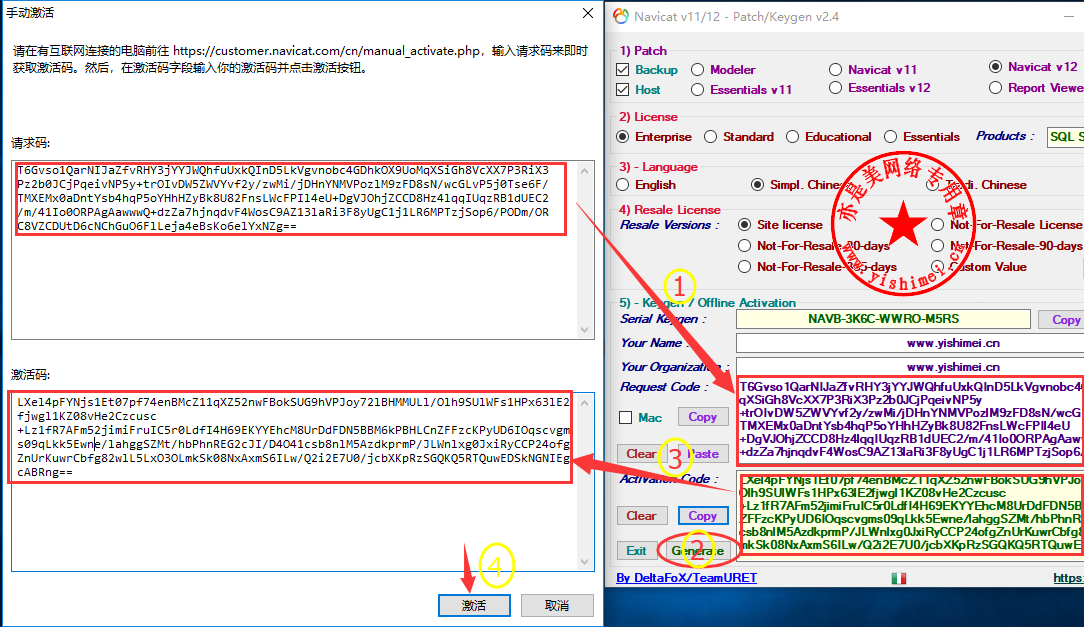Select the Enterprise license radio
The image size is (1084, 627).
[x=623, y=137]
